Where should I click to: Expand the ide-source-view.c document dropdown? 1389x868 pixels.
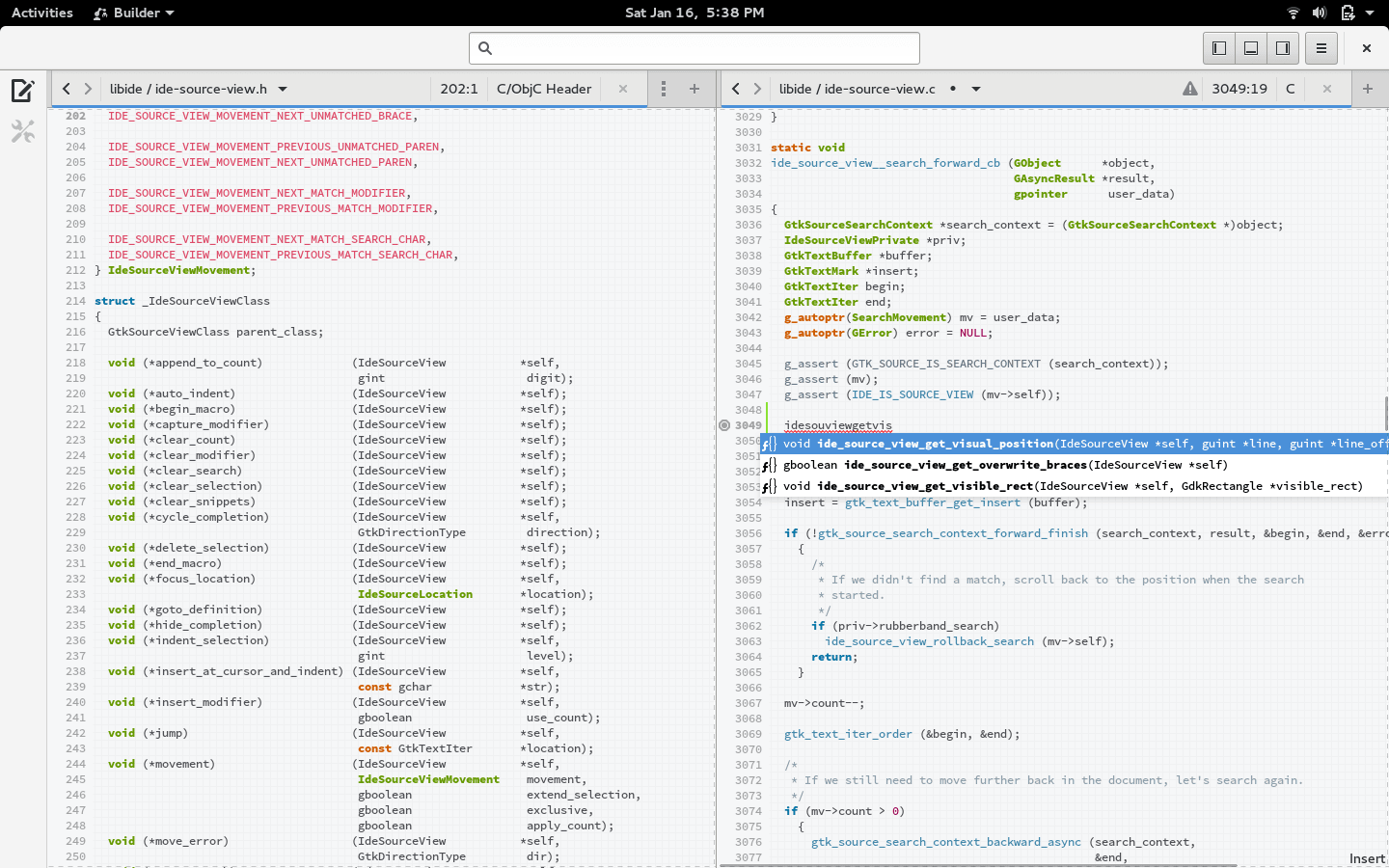[x=976, y=89]
